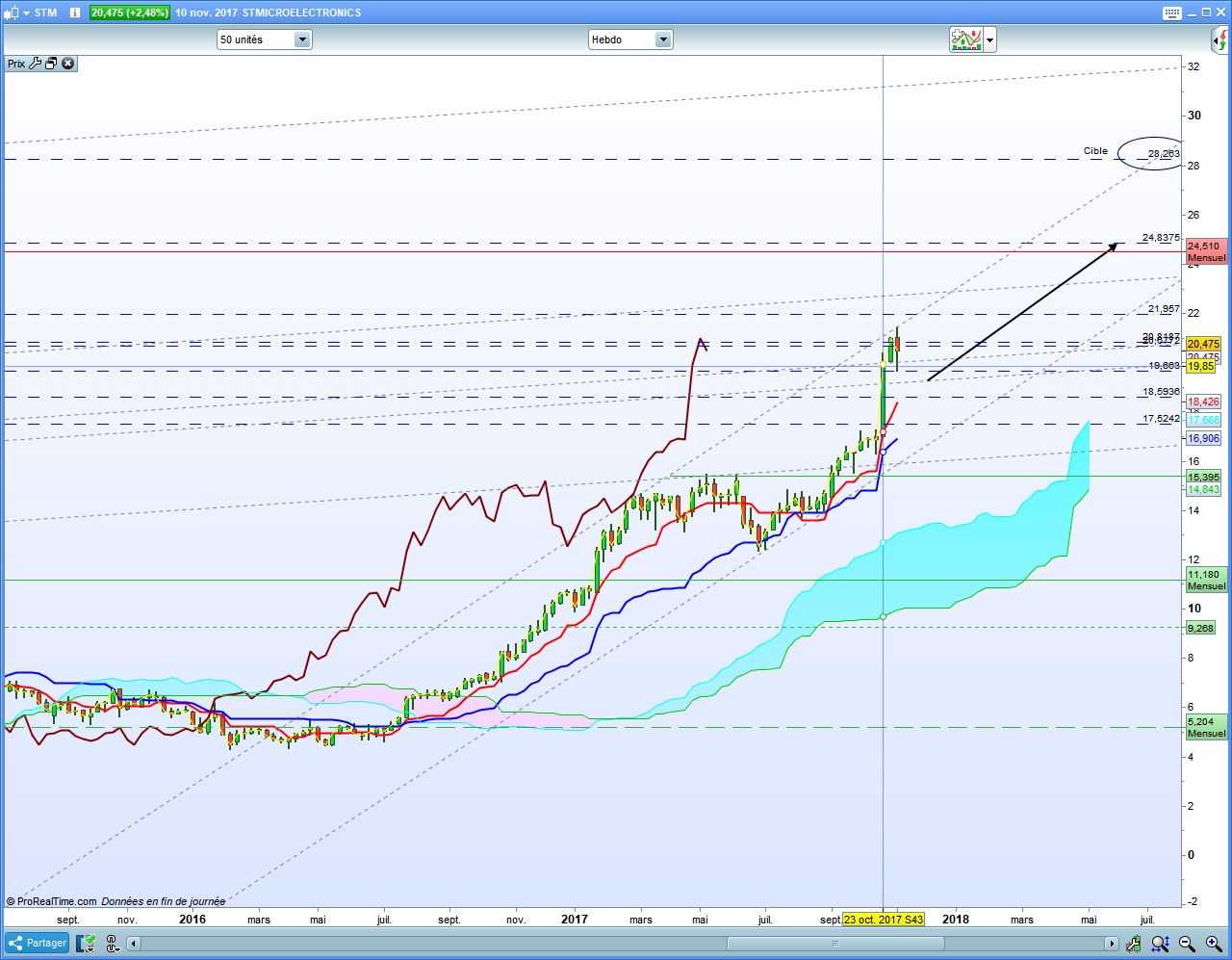
Task: Open the candlestick chart style menu
Action: pyautogui.click(x=15, y=13)
